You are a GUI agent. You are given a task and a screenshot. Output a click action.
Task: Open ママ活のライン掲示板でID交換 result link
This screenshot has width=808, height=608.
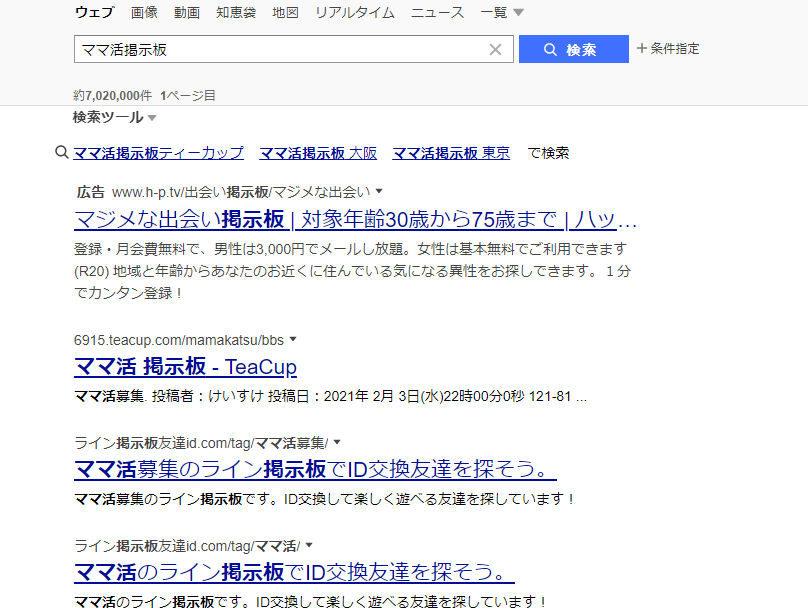294,572
